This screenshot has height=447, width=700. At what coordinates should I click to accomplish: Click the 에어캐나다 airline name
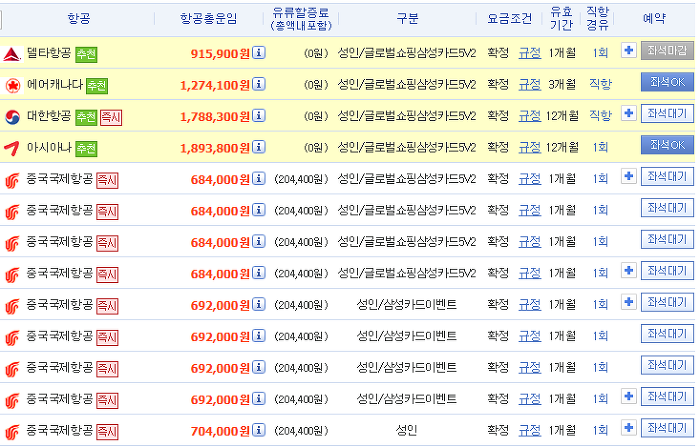click(x=55, y=84)
